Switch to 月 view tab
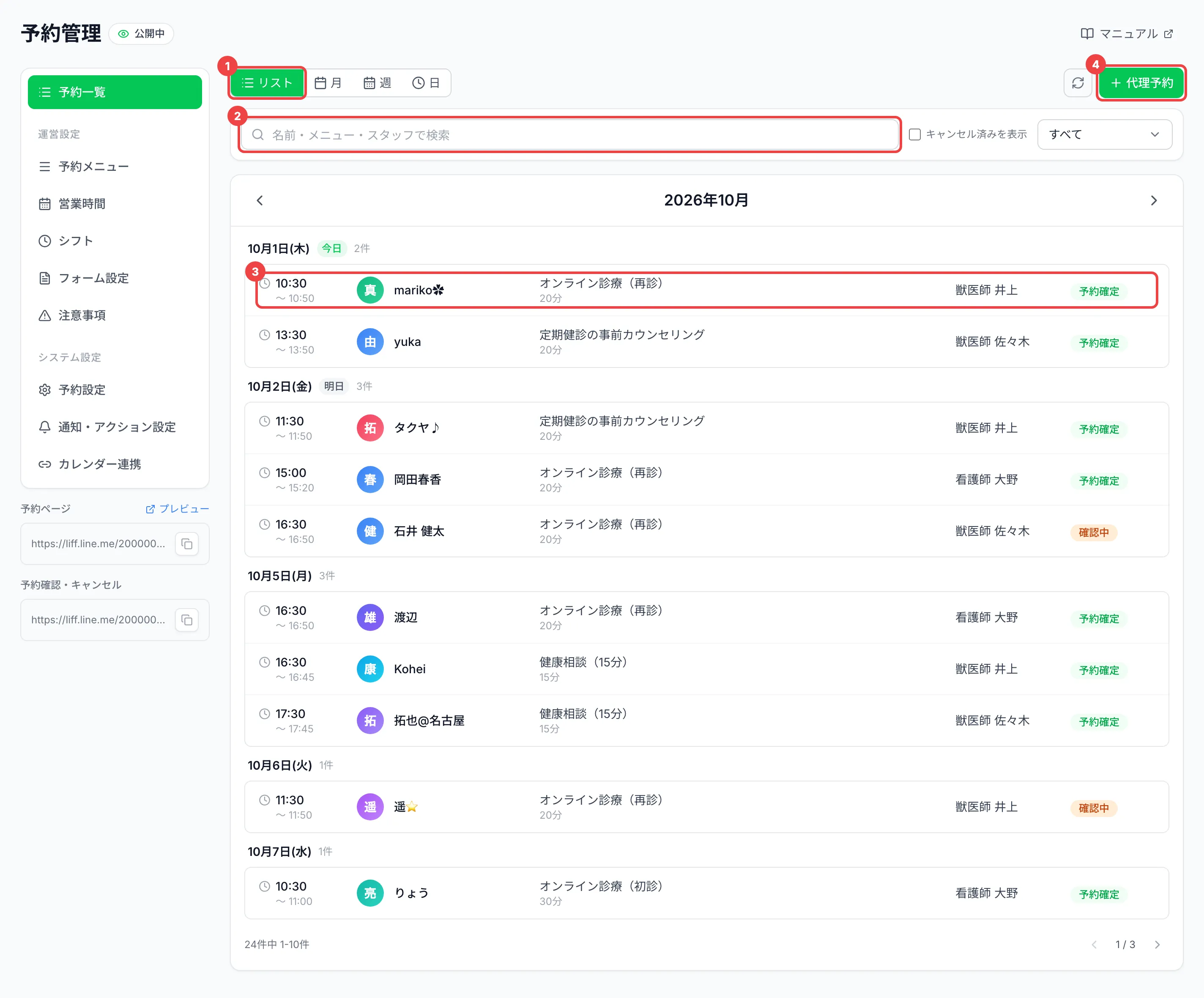This screenshot has height=998, width=1204. pos(328,83)
